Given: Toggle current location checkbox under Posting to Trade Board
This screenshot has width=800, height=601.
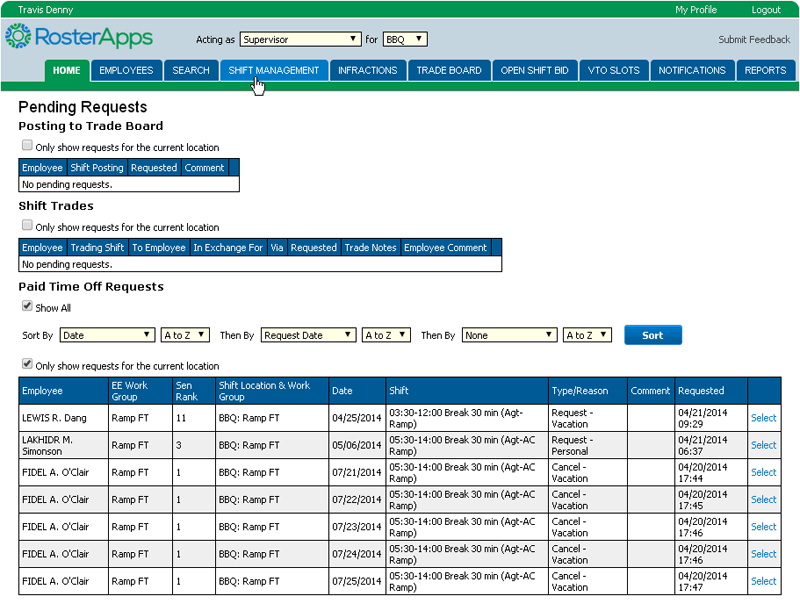Looking at the screenshot, I should (28, 146).
